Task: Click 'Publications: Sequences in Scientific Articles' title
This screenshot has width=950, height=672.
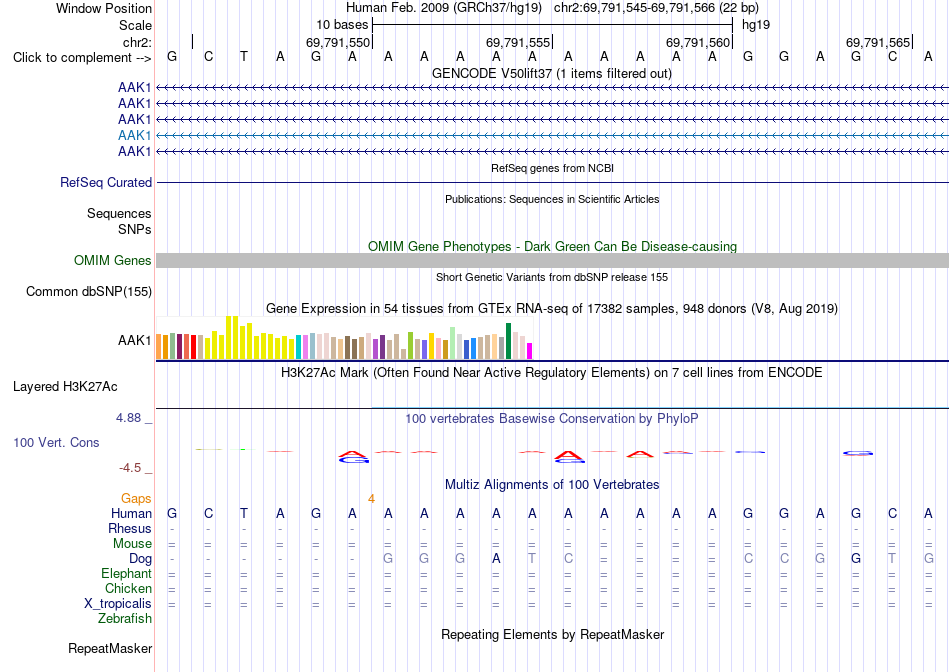Action: (x=552, y=199)
